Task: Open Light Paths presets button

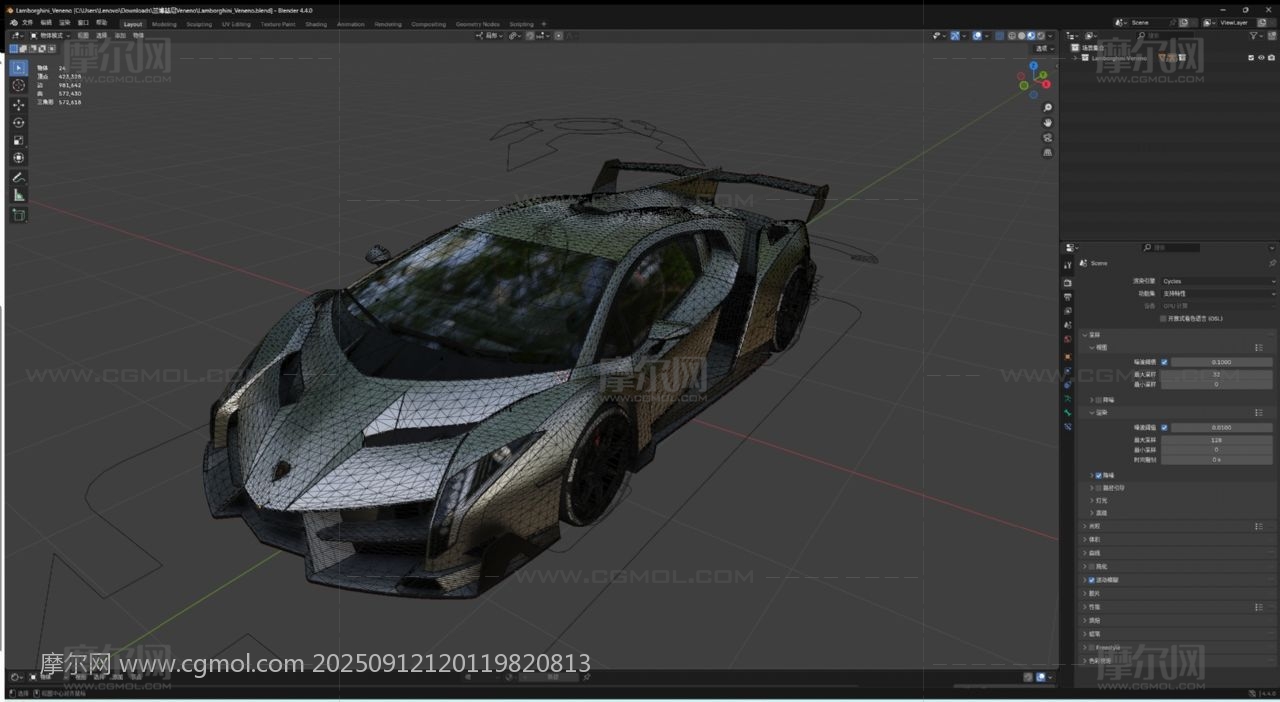Action: (1259, 526)
